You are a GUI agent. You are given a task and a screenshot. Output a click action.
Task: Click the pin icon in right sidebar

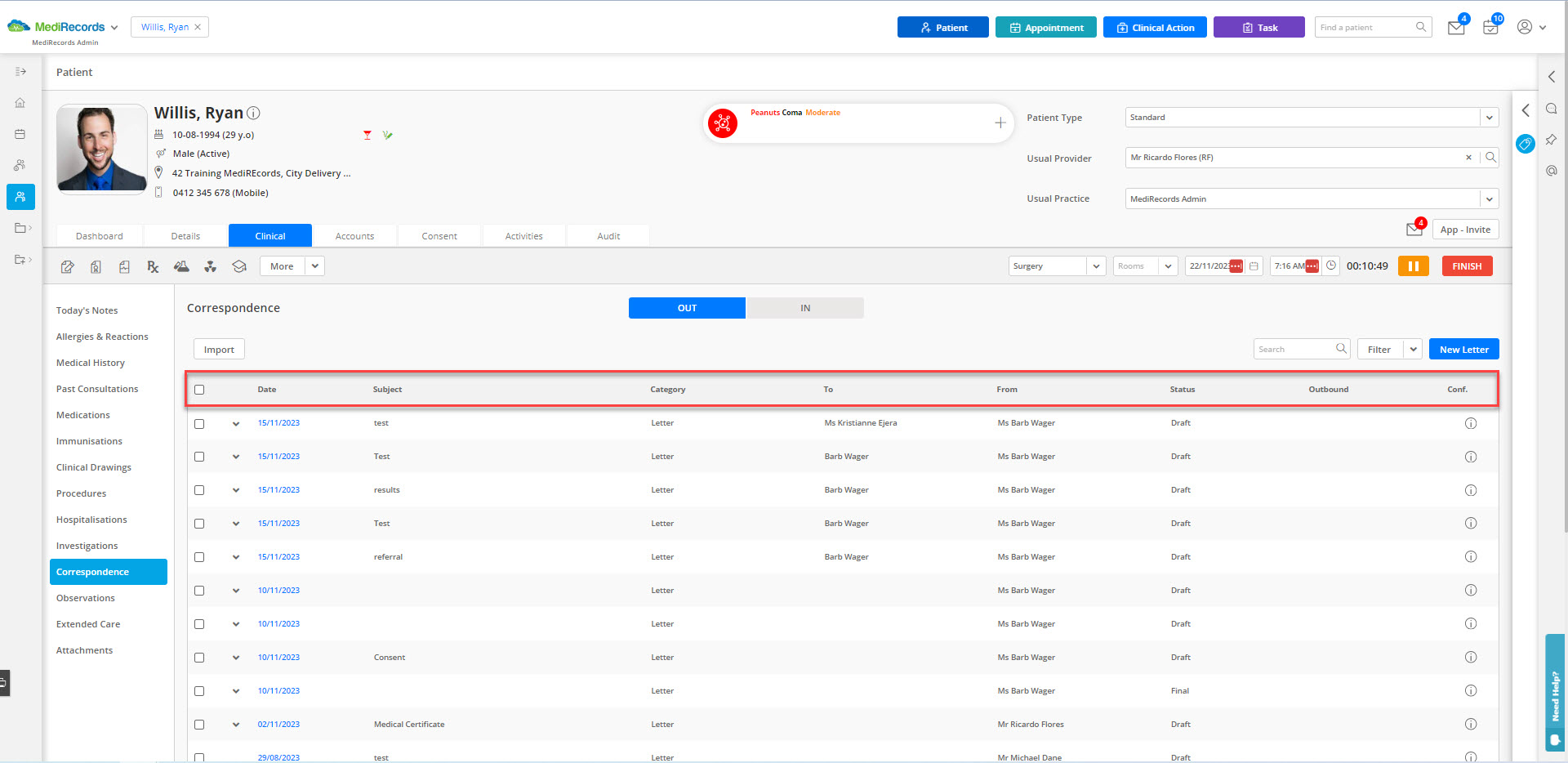coord(1551,140)
